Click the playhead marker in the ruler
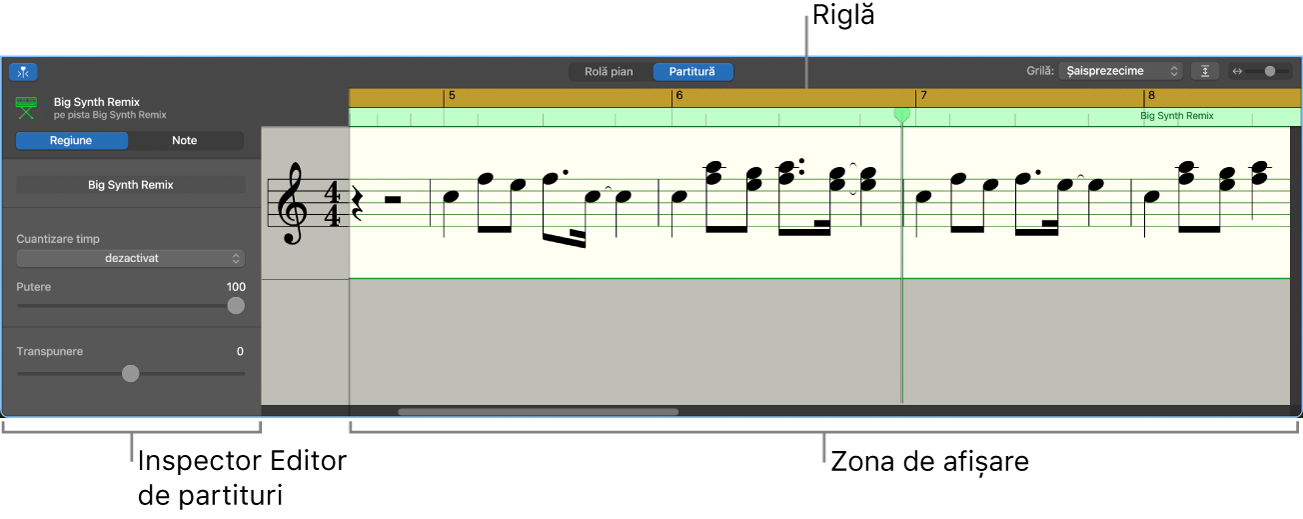Image resolution: width=1303 pixels, height=519 pixels. click(902, 115)
